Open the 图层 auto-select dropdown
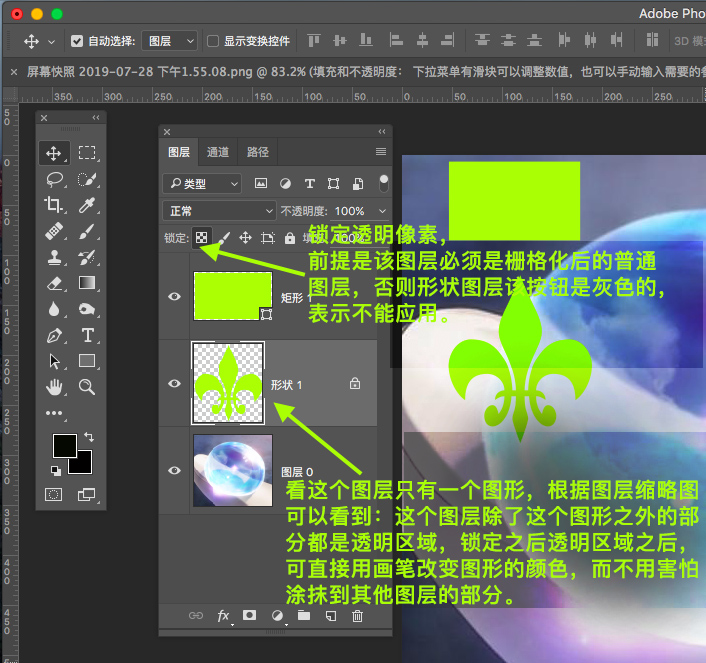This screenshot has width=706, height=663. pyautogui.click(x=170, y=41)
